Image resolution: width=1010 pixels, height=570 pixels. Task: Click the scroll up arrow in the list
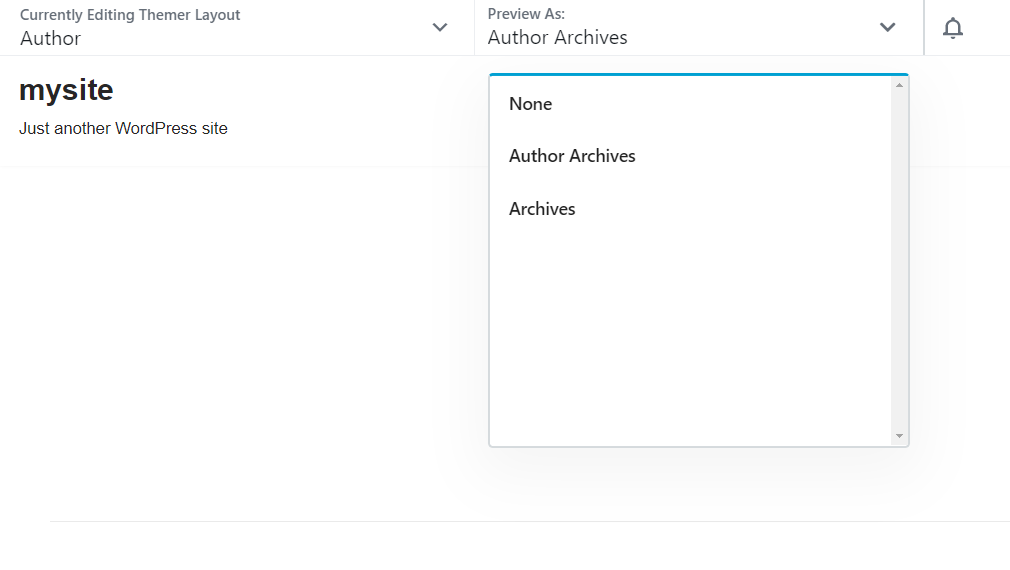[x=899, y=85]
